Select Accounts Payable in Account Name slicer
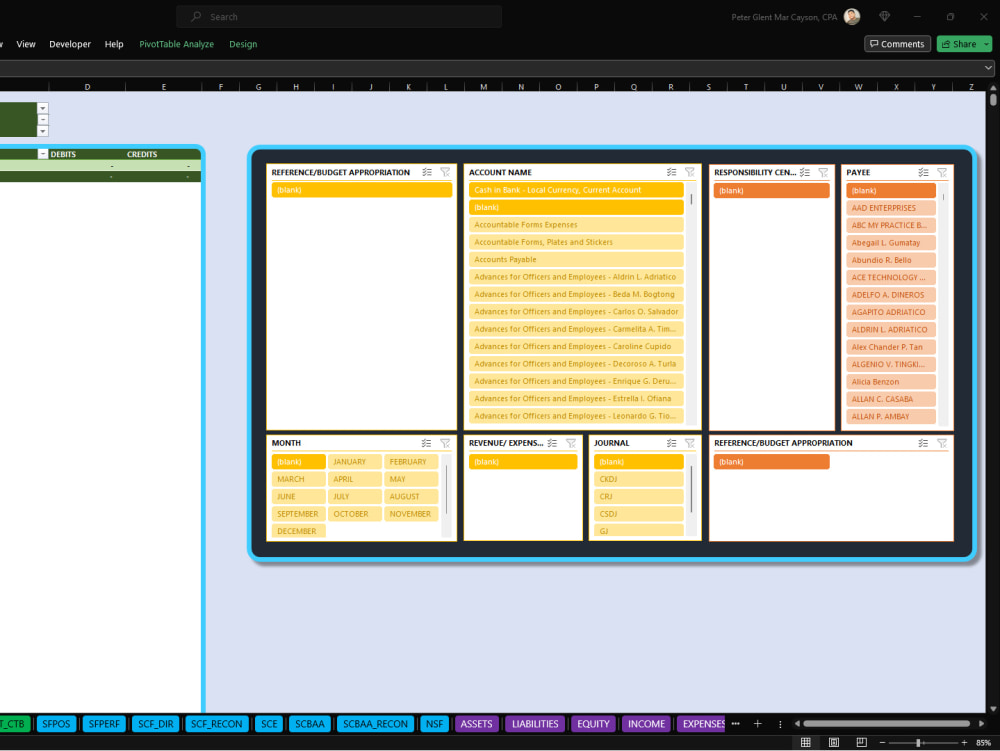Viewport: 1000px width, 751px height. [576, 259]
